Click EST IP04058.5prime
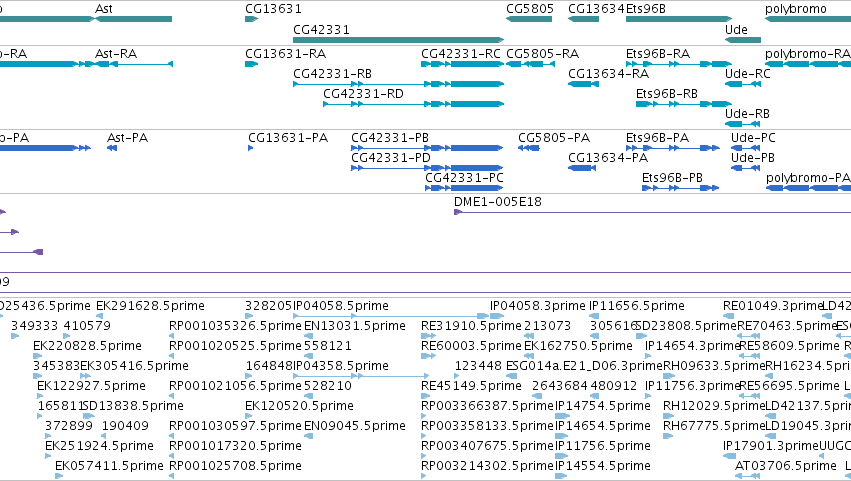Viewport: 851px width, 481px height. pyautogui.click(x=341, y=306)
